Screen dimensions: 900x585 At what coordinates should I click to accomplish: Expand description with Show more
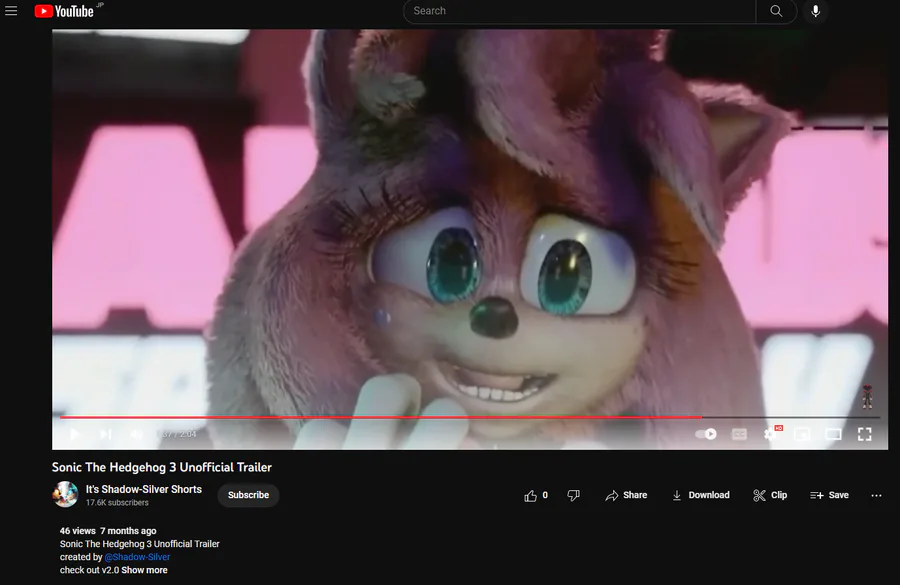[144, 570]
